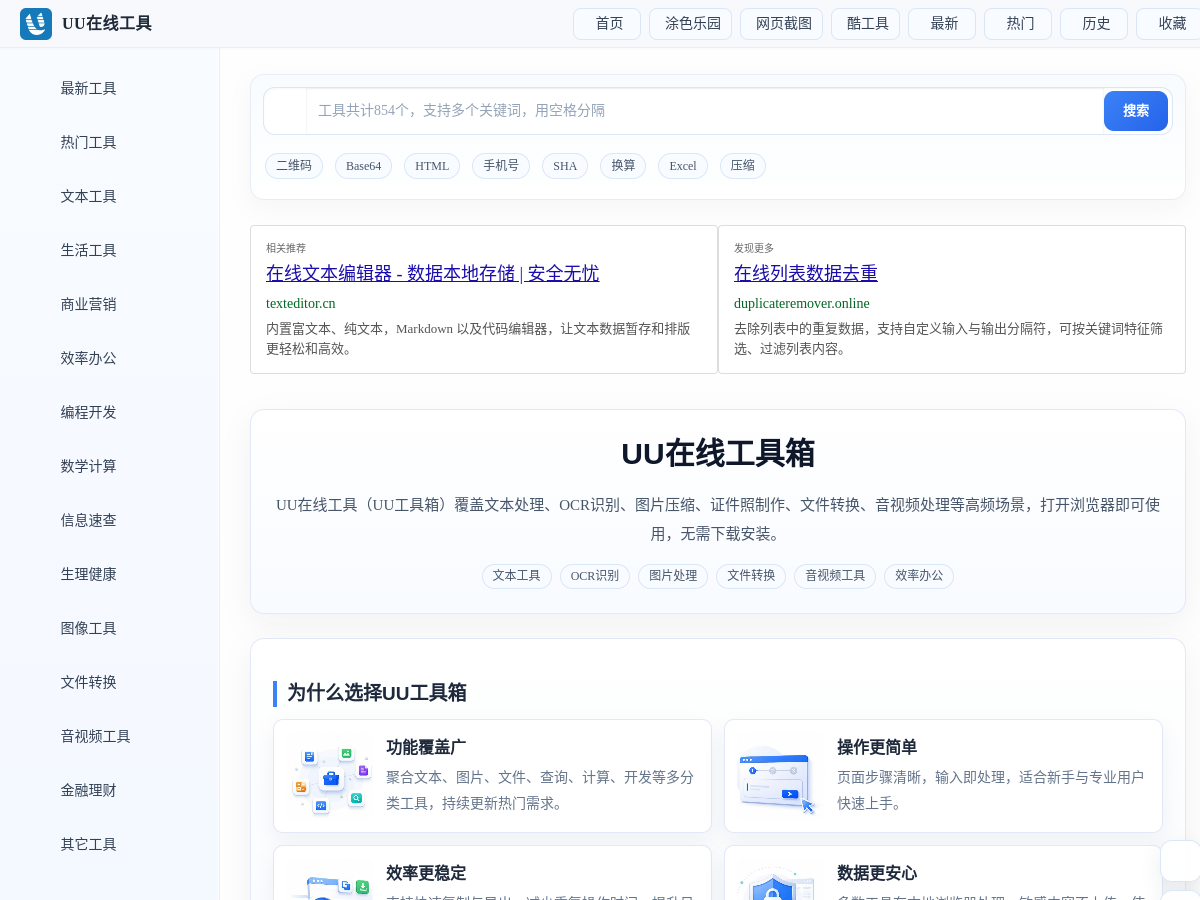The height and width of the screenshot is (900, 1200).
Task: Click texteditor.cn green URL text
Action: click(x=301, y=303)
